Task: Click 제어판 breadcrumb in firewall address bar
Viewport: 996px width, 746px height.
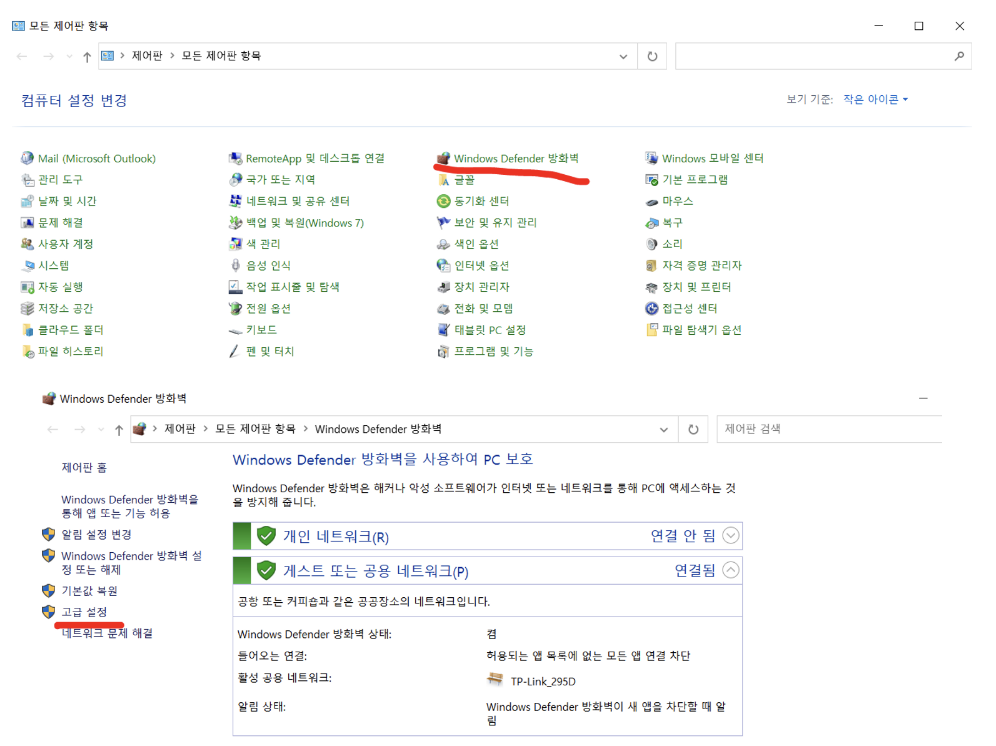Action: point(180,430)
